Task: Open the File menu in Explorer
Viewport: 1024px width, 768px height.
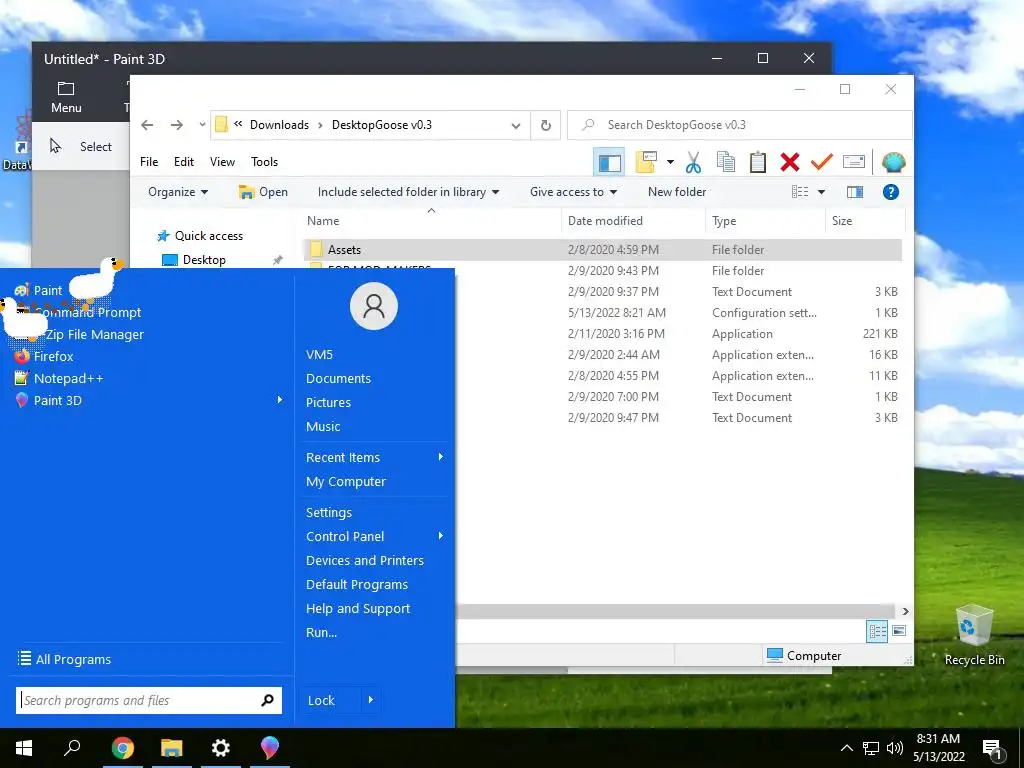Action: [x=149, y=162]
